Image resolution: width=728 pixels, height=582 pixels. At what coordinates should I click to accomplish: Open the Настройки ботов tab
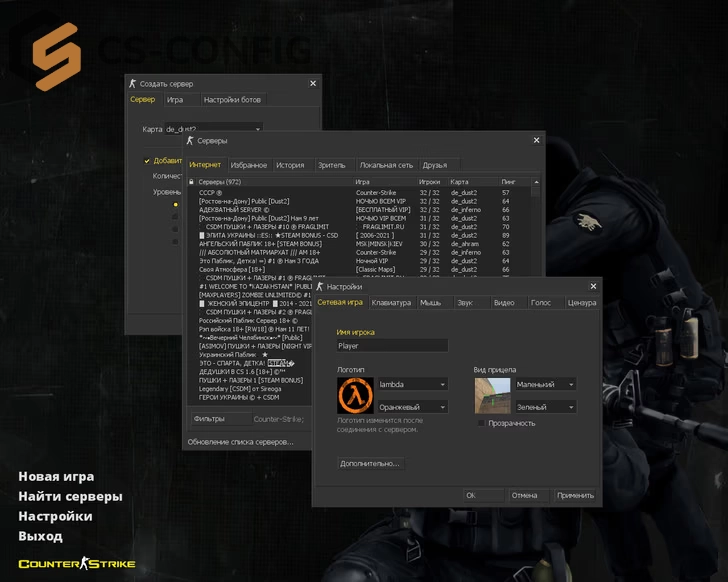tap(232, 99)
